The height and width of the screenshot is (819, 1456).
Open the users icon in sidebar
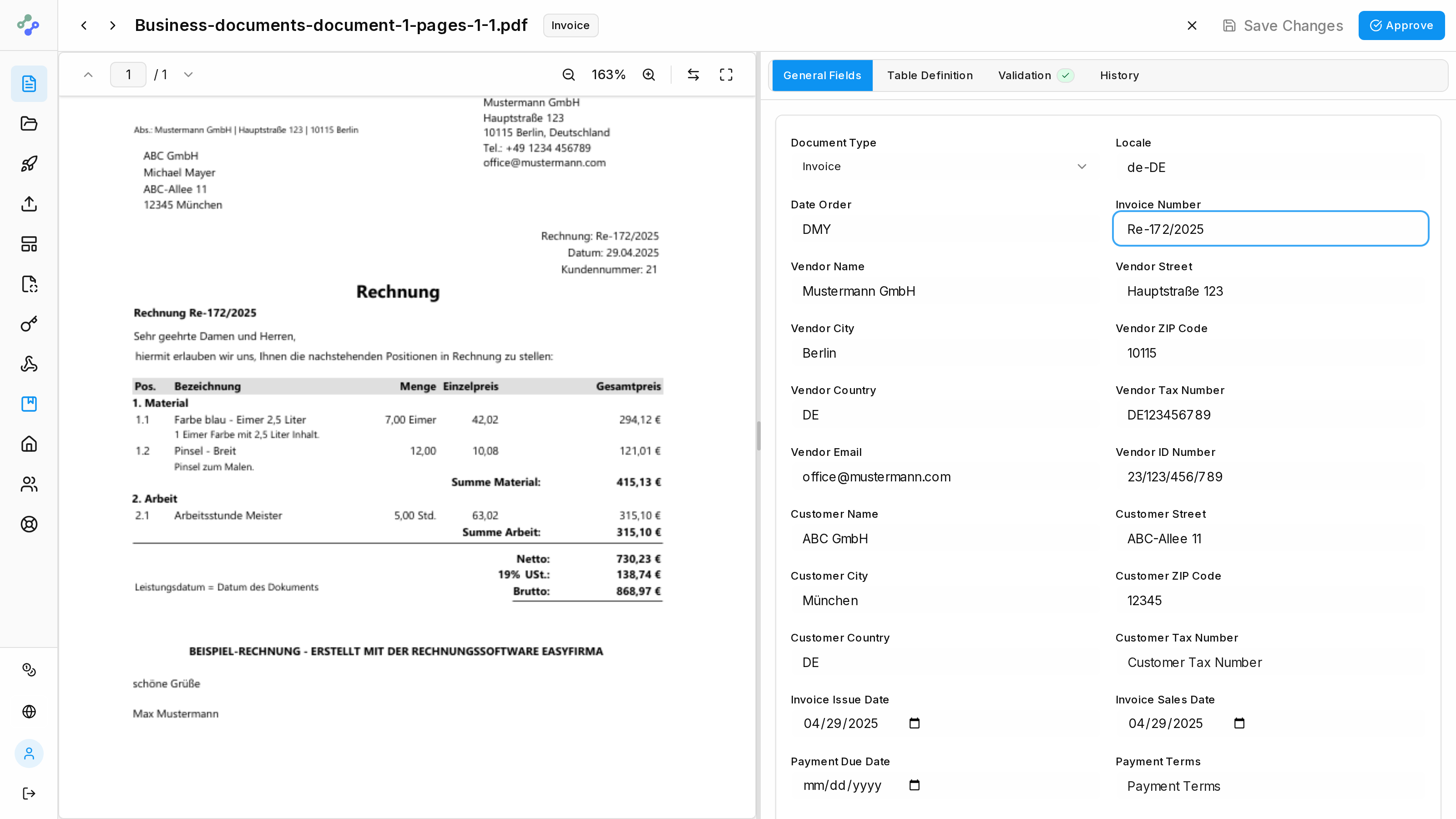coord(29,485)
